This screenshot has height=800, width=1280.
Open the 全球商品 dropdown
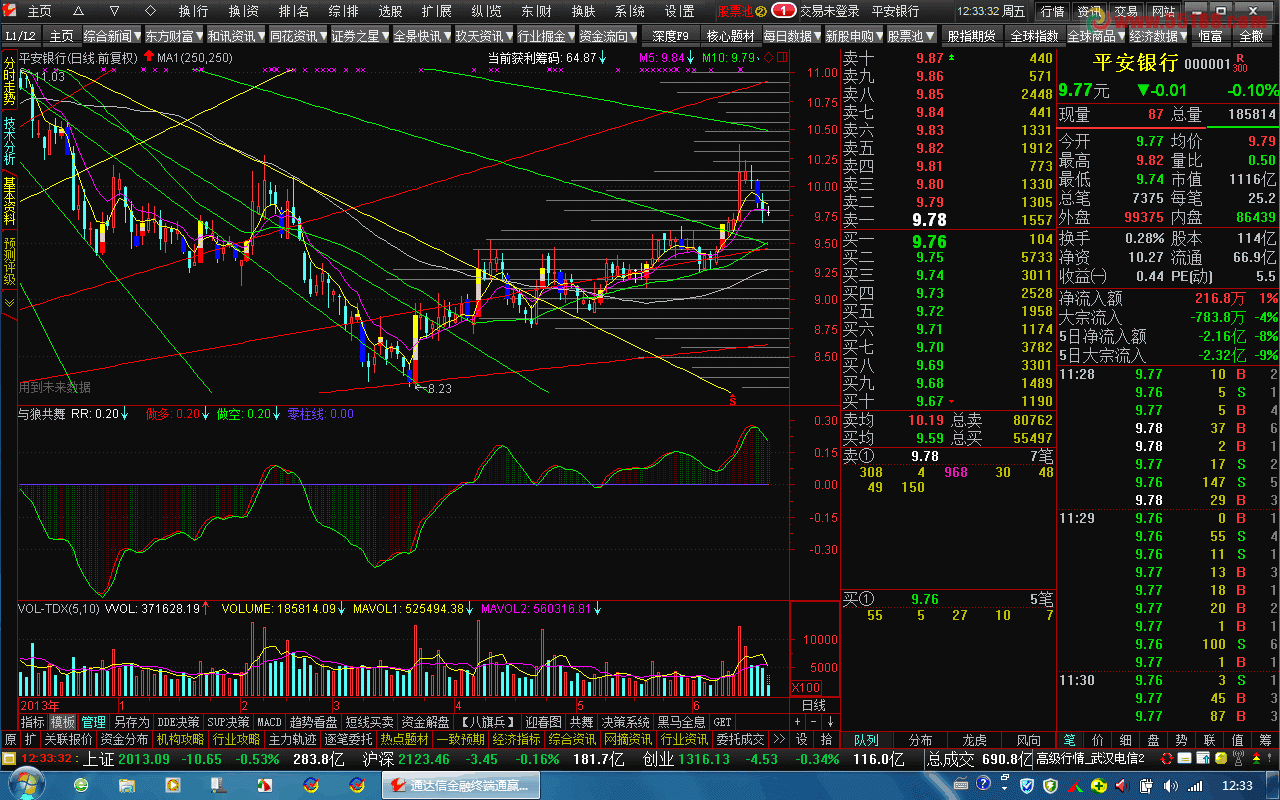1097,36
